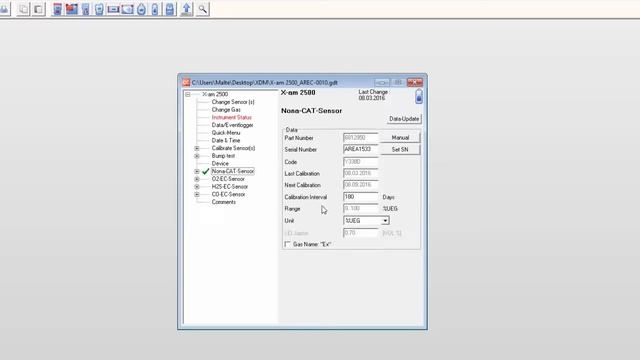Toggle the Gas Name "Ex" checkbox
Viewport: 640px width, 360px height.
pyautogui.click(x=287, y=244)
